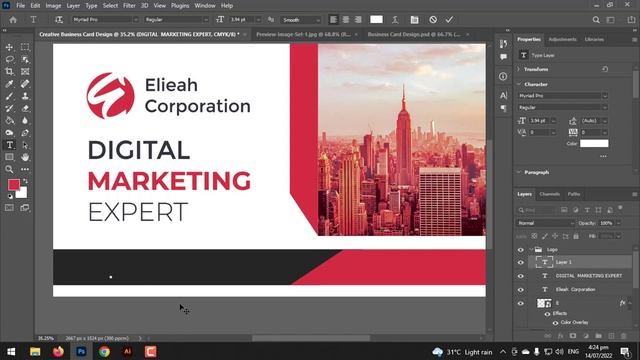Cancel current text edits
Screen dimensions: 640x360
point(433,20)
